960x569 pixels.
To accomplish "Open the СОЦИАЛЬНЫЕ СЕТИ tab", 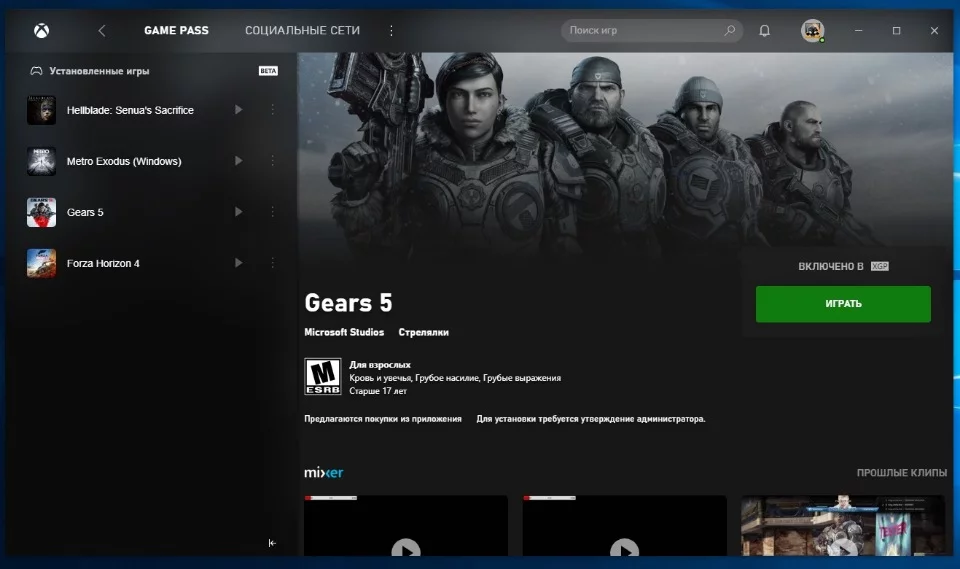I will click(302, 31).
